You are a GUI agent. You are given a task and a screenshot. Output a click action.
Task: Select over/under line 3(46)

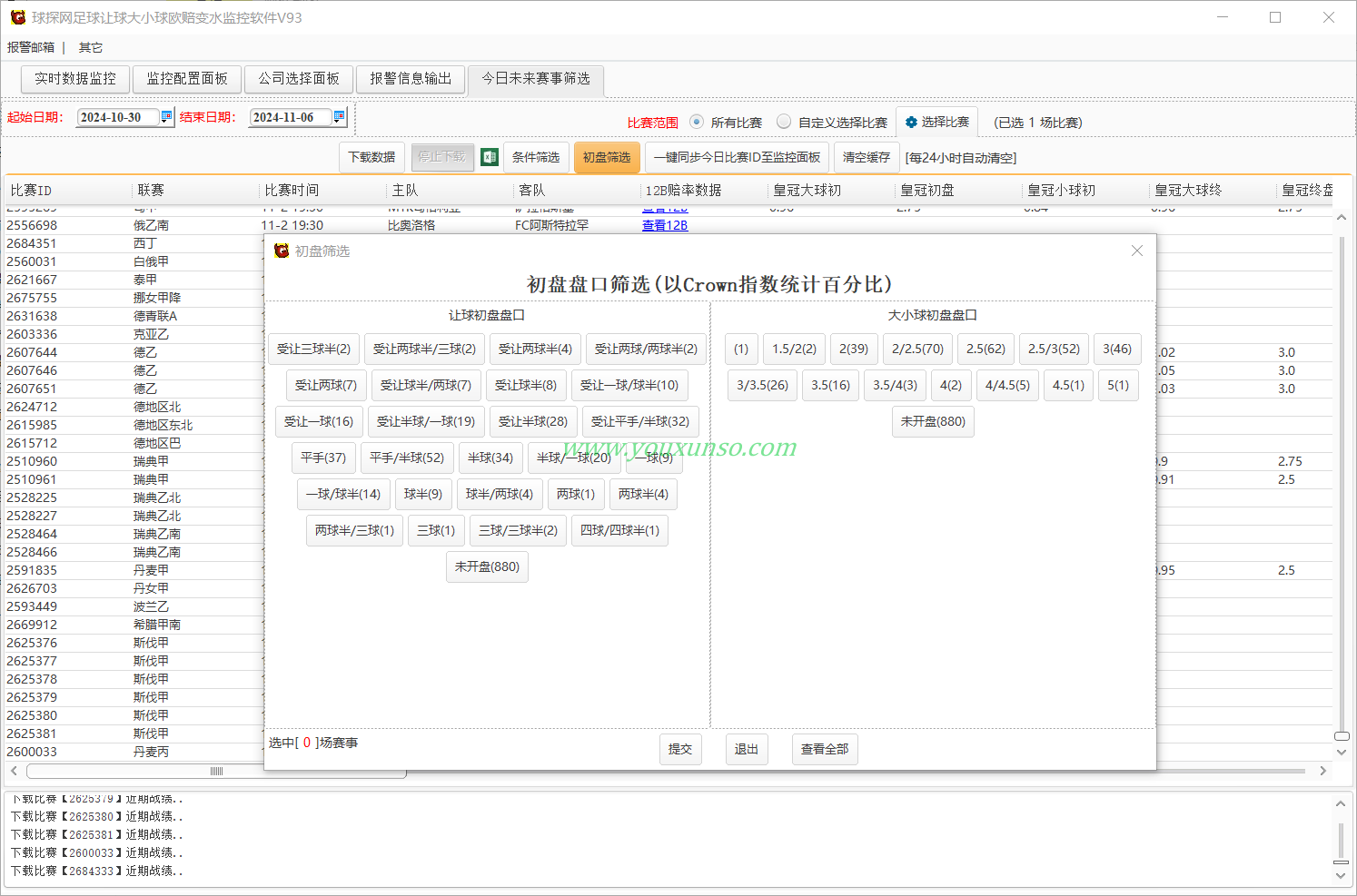(1117, 349)
